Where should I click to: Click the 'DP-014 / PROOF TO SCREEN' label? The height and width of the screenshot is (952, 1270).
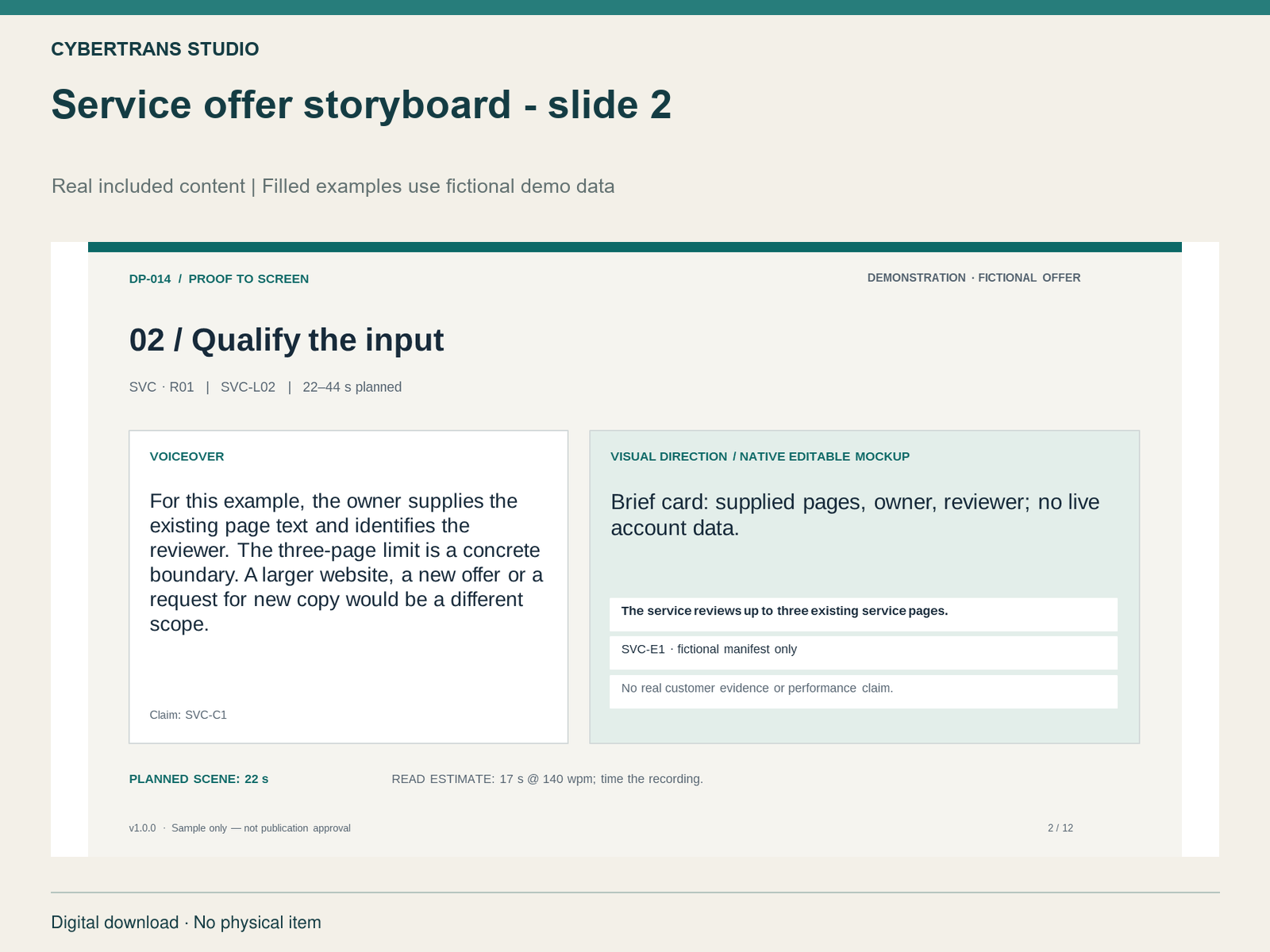[x=219, y=278]
